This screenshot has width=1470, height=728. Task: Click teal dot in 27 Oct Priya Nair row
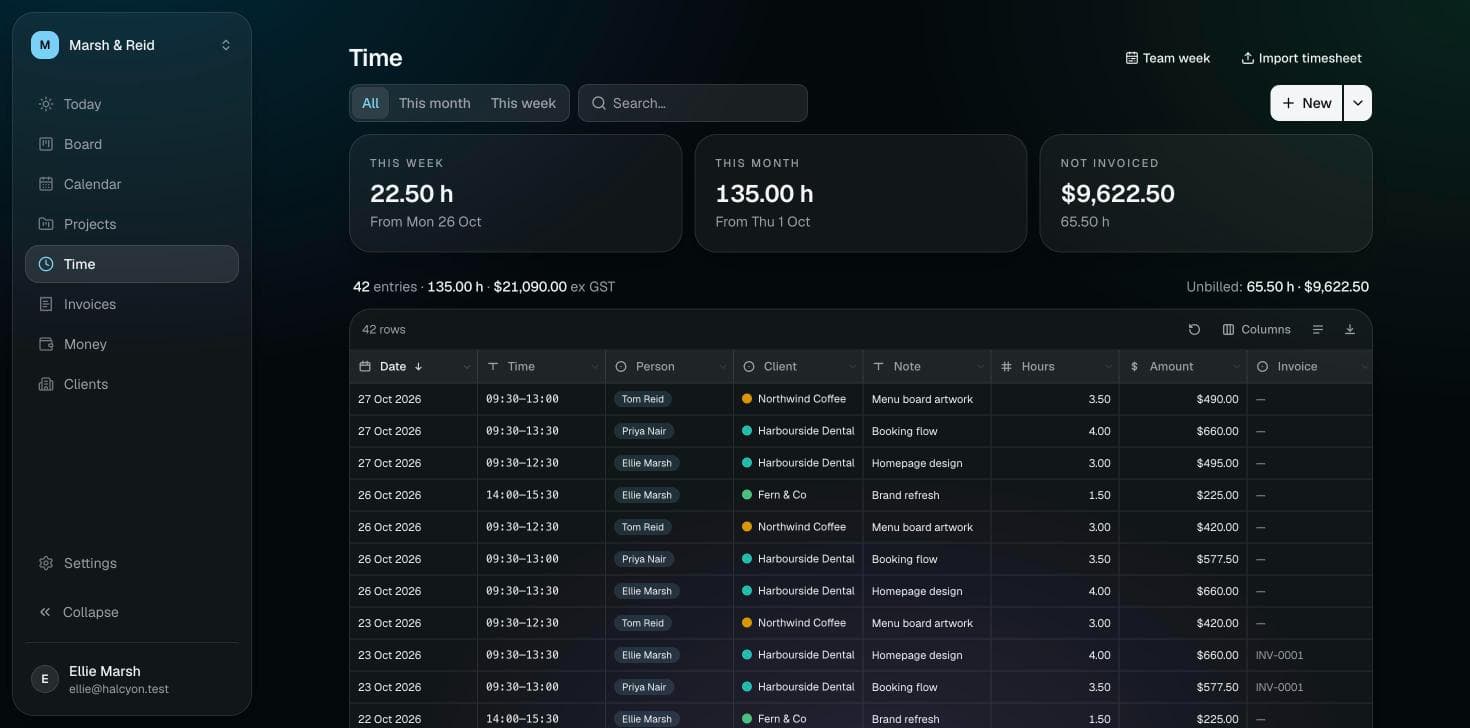click(x=747, y=431)
